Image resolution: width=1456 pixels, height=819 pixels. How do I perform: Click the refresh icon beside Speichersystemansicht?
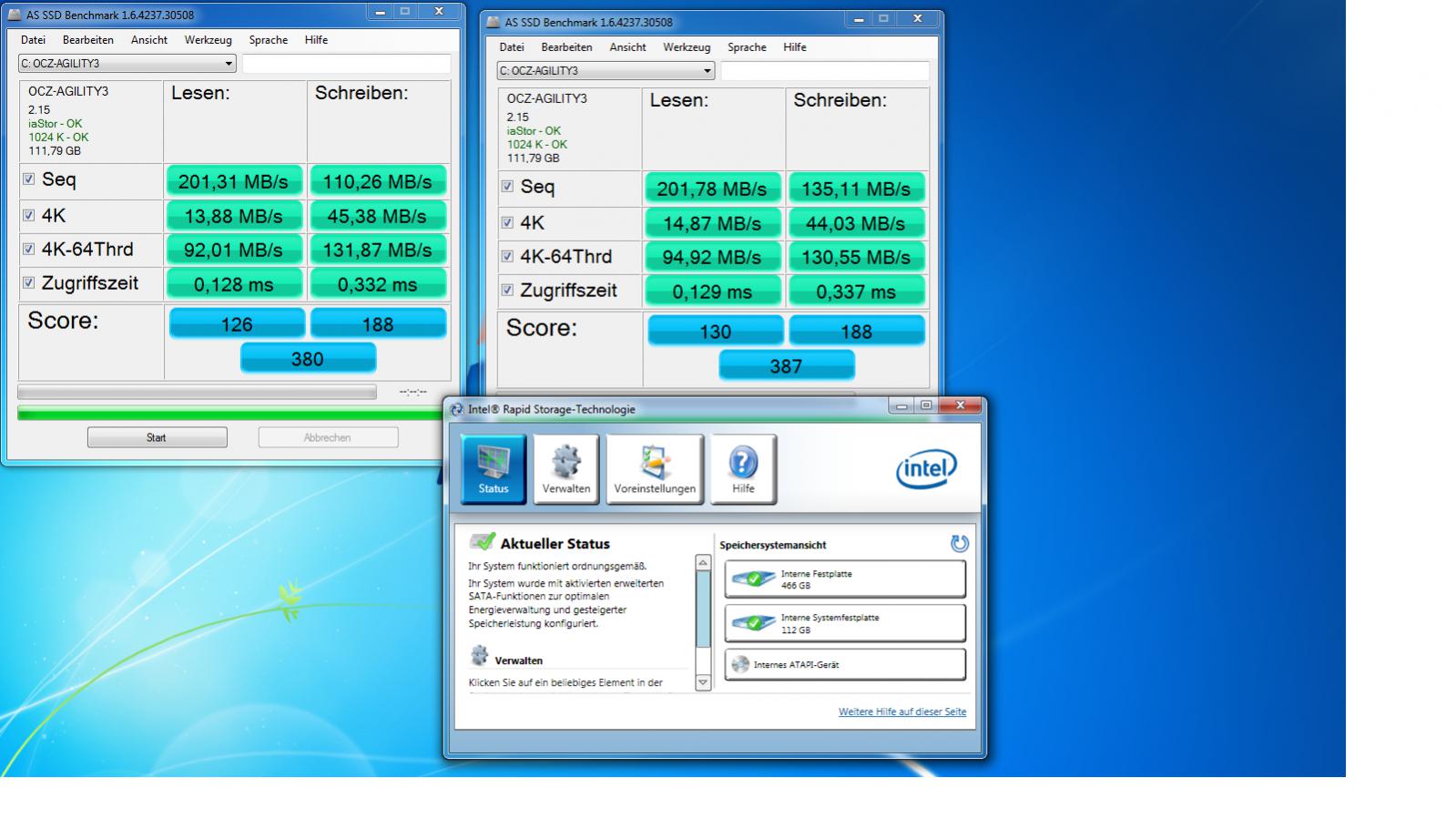(x=959, y=544)
